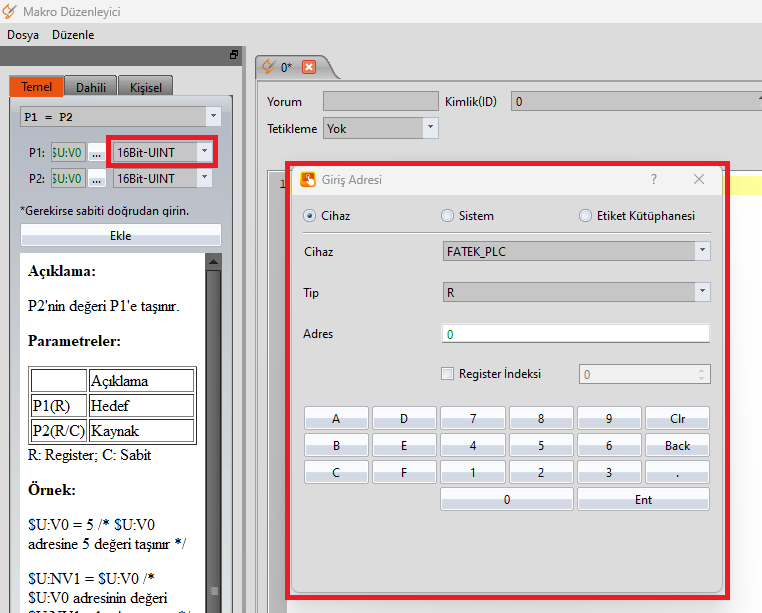Viewport: 762px width, 613px height.
Task: Close the 0* macro tab
Action: [308, 67]
